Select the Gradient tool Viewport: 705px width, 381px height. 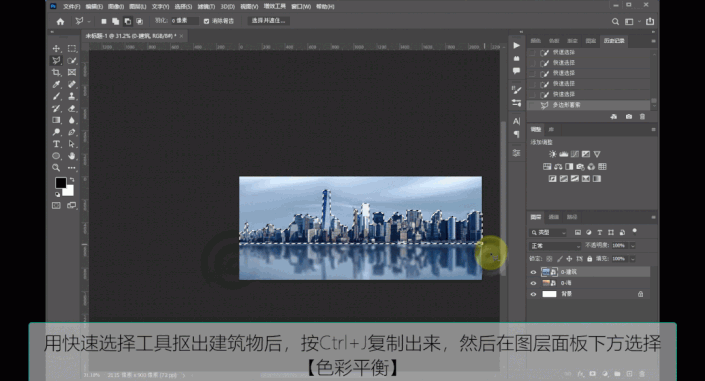click(56, 120)
